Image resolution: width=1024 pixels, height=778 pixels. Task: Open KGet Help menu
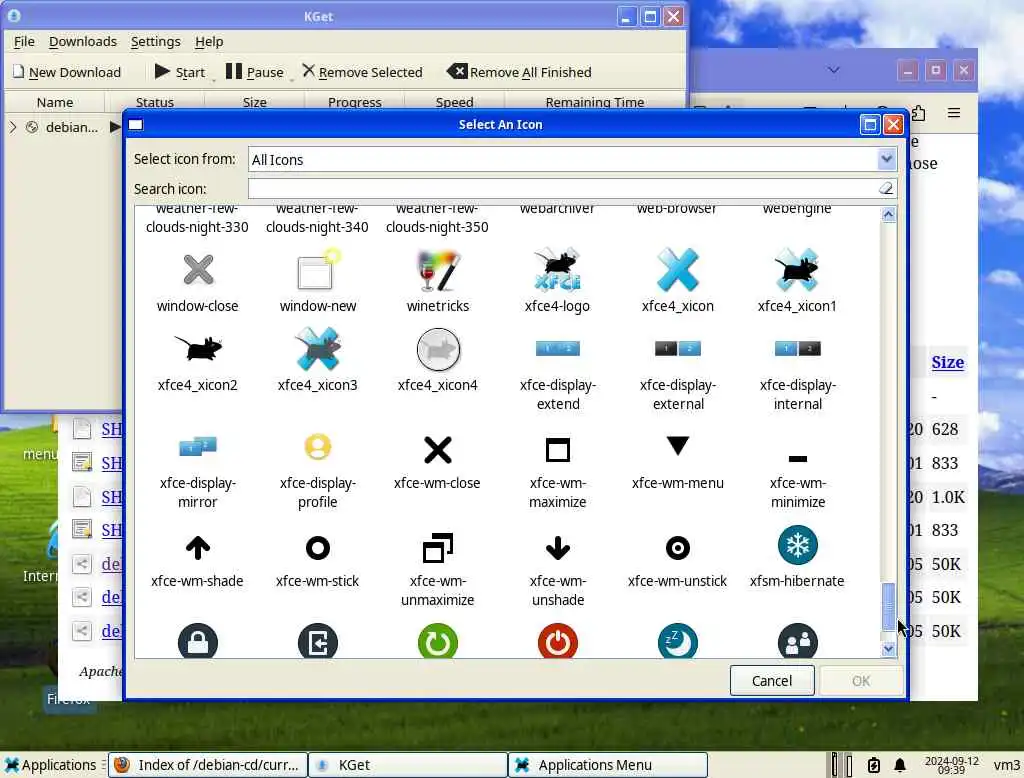point(209,42)
